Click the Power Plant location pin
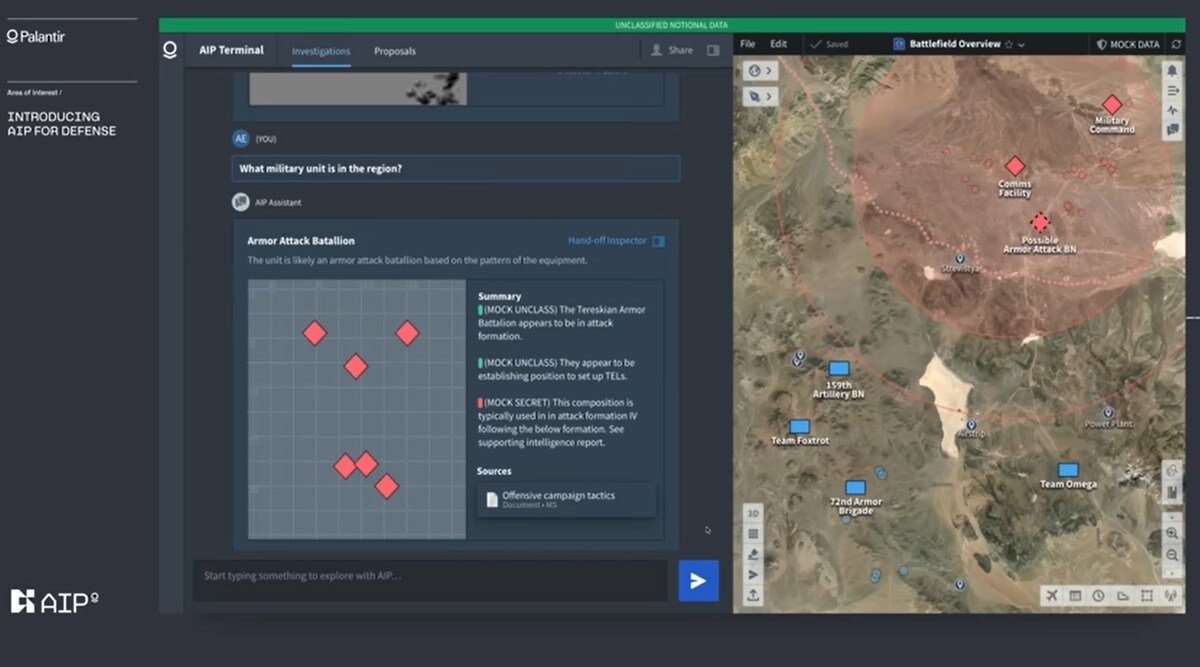 click(1108, 412)
